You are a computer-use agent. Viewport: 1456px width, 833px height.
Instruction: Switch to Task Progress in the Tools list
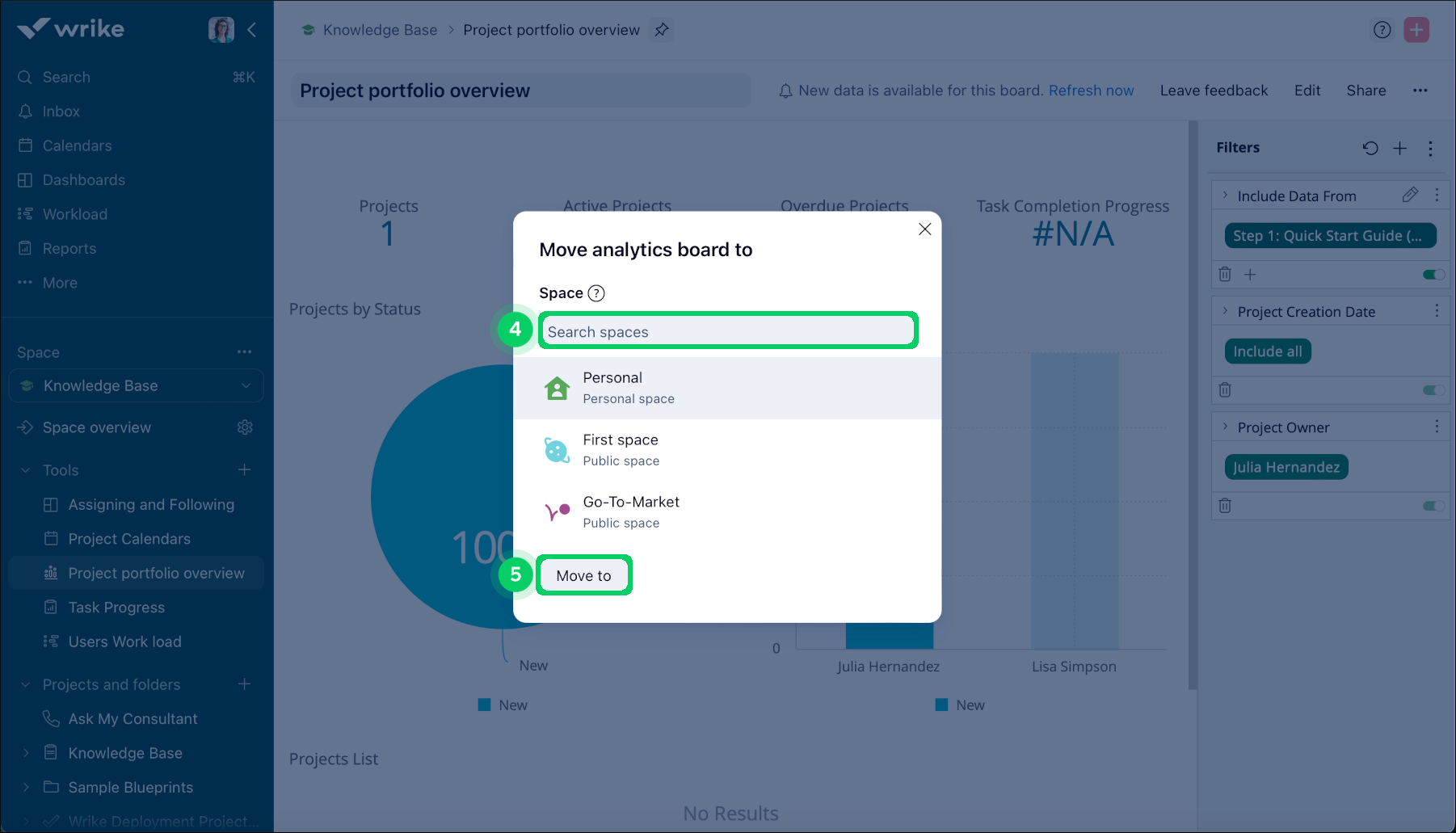click(x=116, y=607)
